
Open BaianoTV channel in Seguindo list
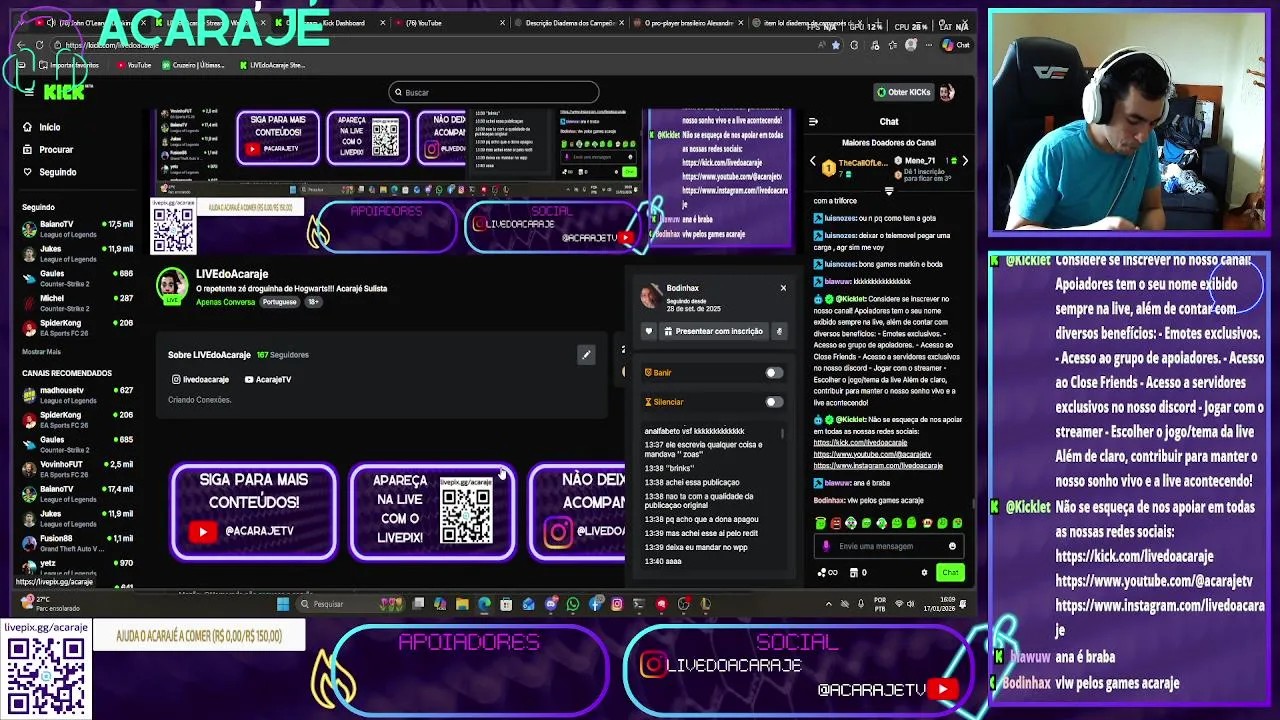coord(78,229)
